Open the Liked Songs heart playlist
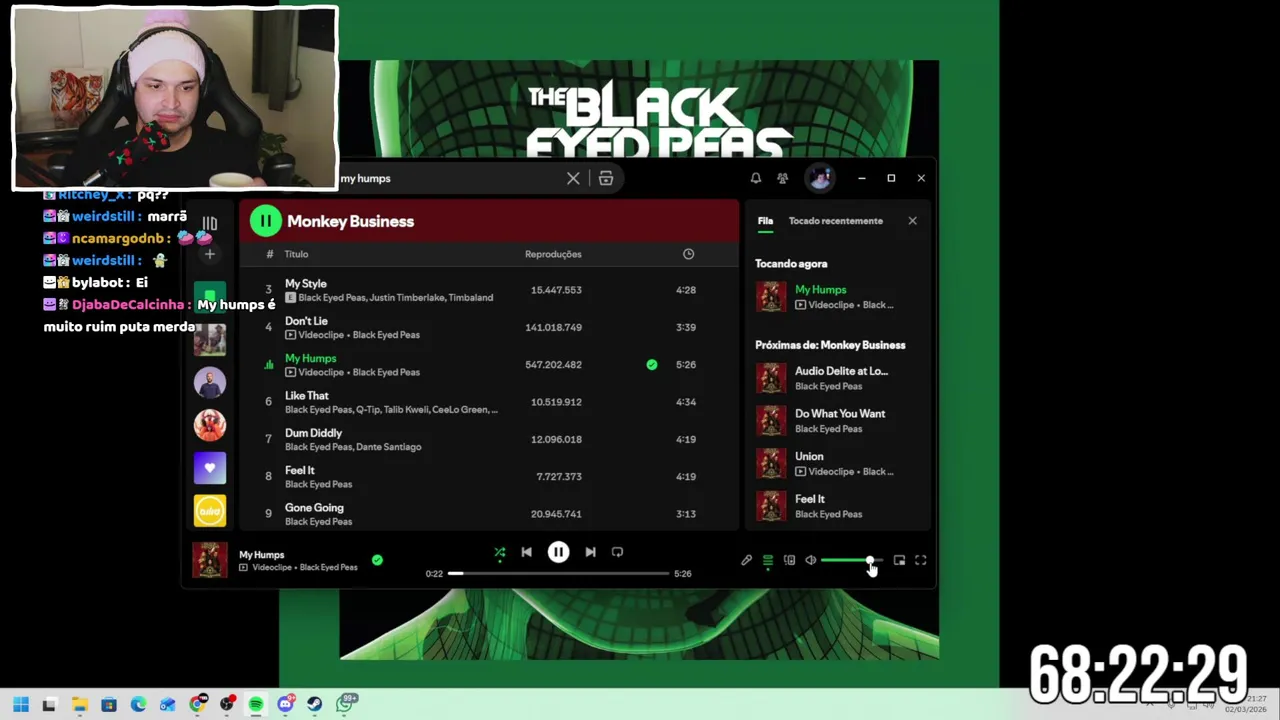Screen dimensions: 1280x720 click(210, 468)
